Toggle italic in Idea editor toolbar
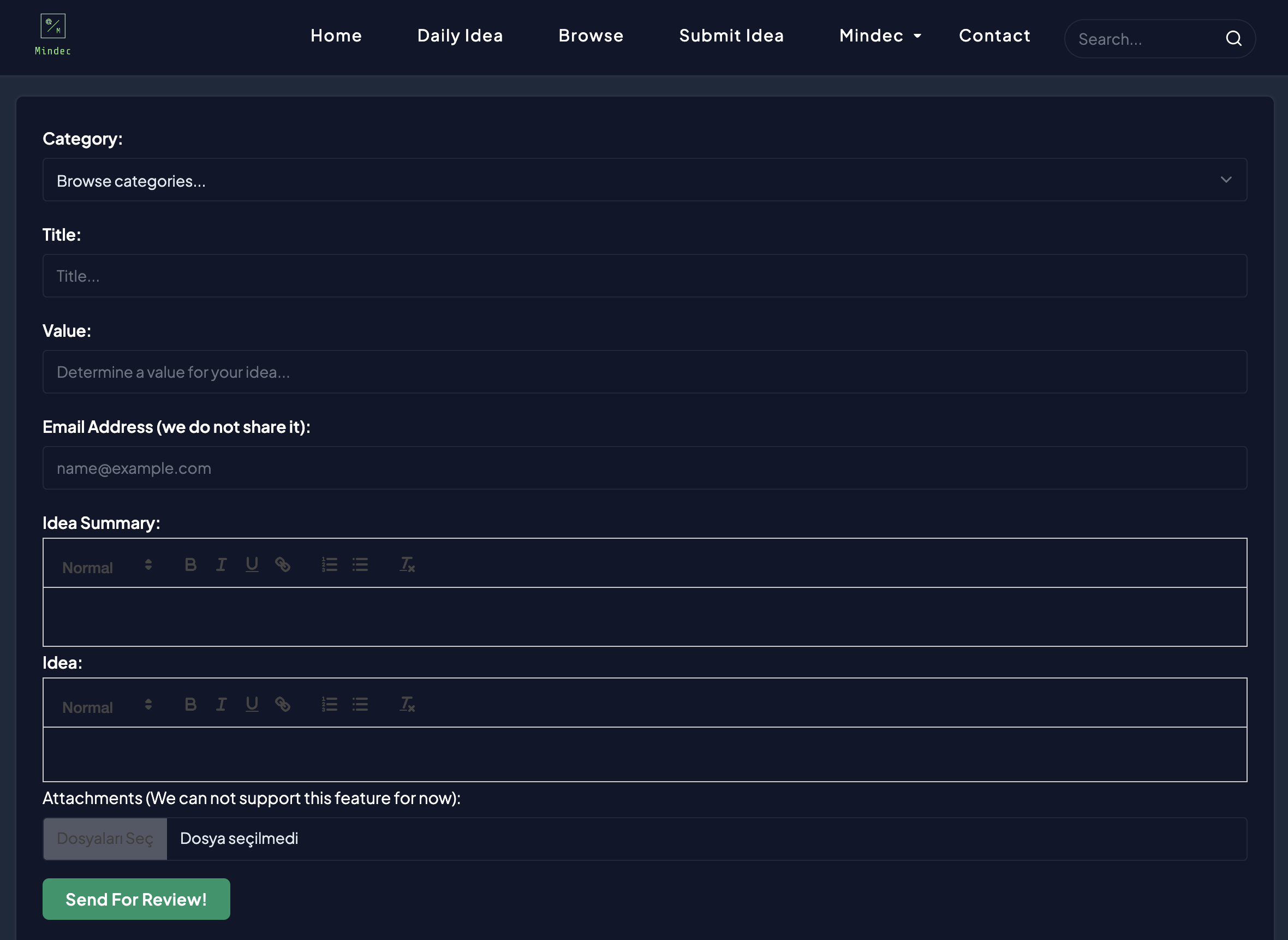Screen dimensions: 1288x940 point(221,704)
